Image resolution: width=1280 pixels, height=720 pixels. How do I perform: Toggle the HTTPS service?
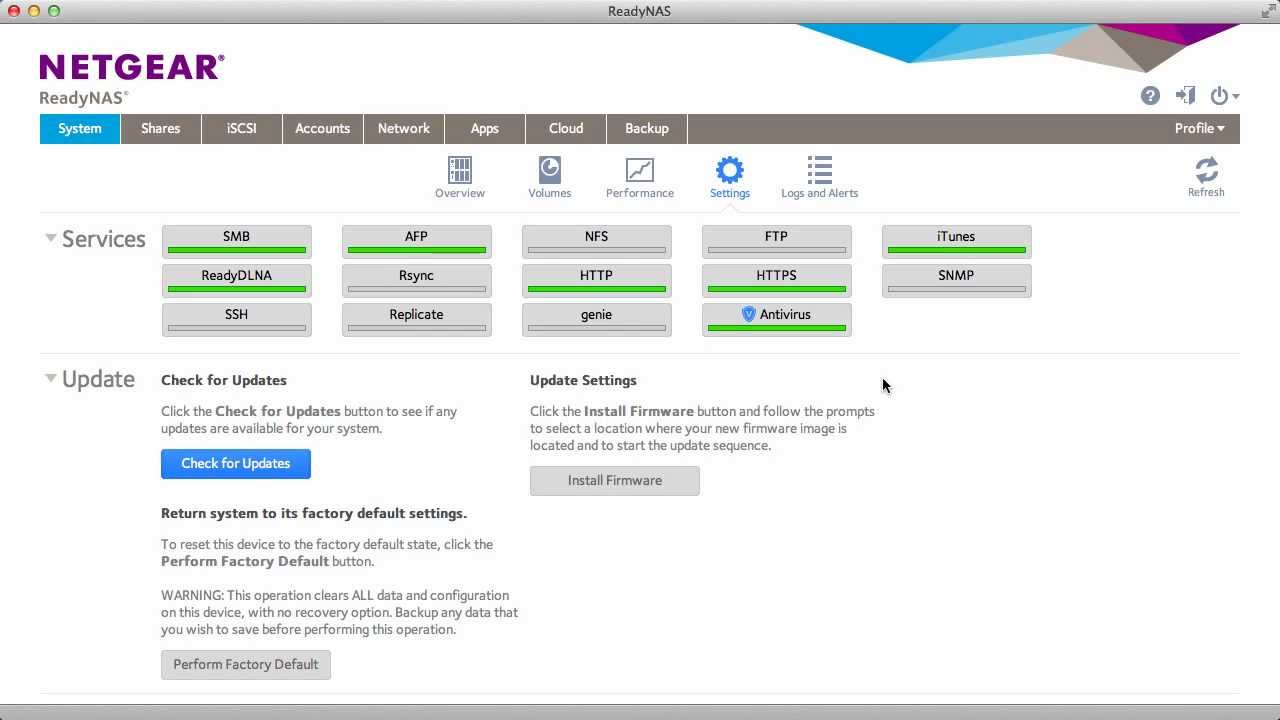(x=777, y=280)
